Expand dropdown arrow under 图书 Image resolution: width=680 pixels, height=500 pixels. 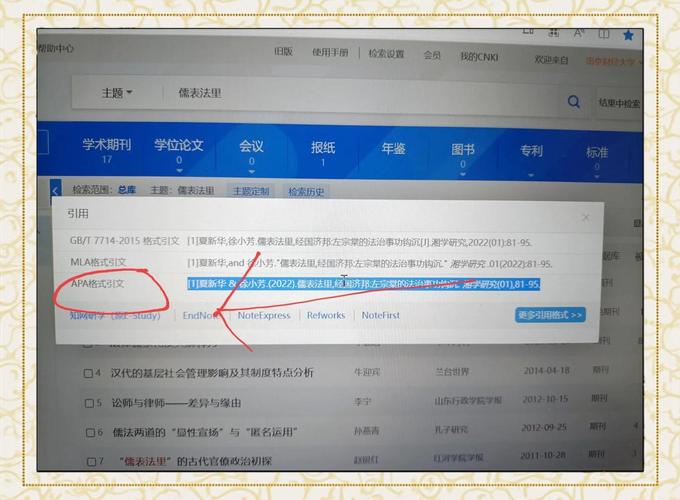click(463, 174)
